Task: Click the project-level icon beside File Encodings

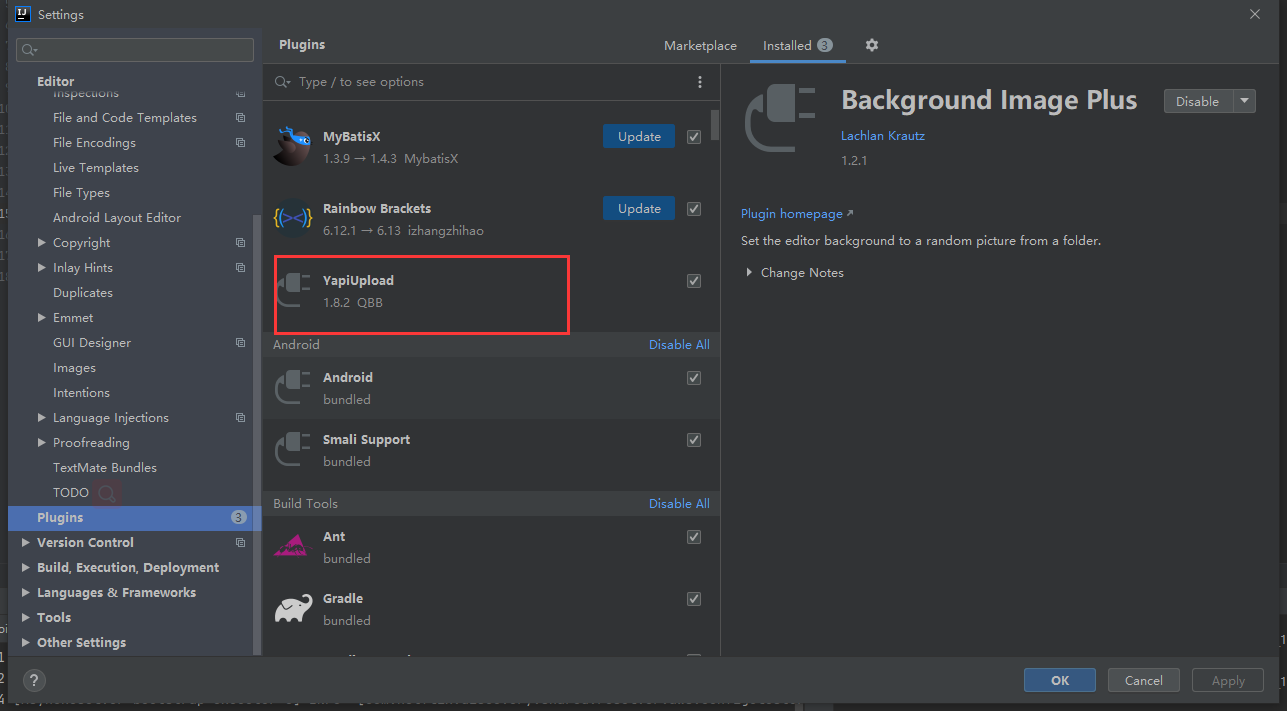Action: pyautogui.click(x=240, y=143)
